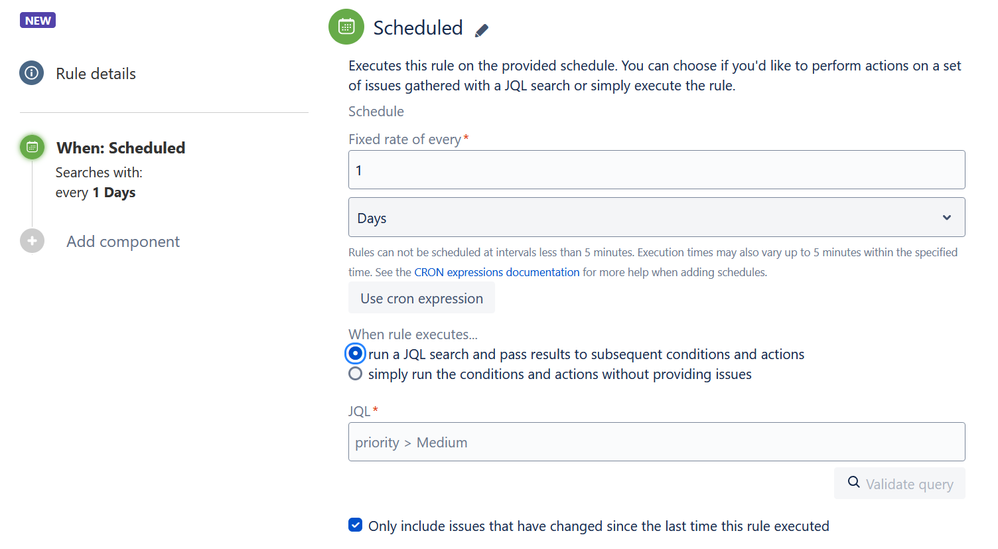This screenshot has height=549, width=998.
Task: Click the green When: Scheduled trigger icon
Action: tap(32, 147)
